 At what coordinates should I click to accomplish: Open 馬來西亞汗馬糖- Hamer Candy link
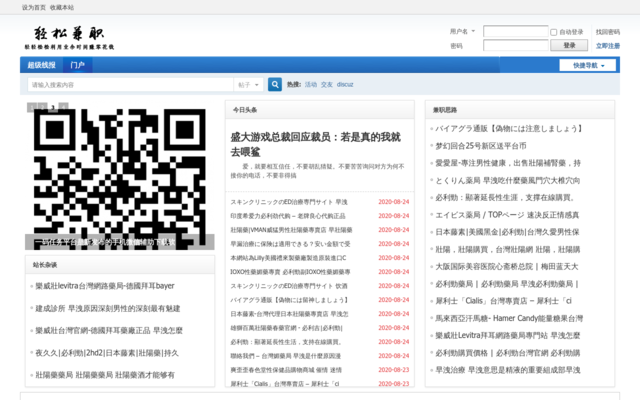pyautogui.click(x=509, y=318)
